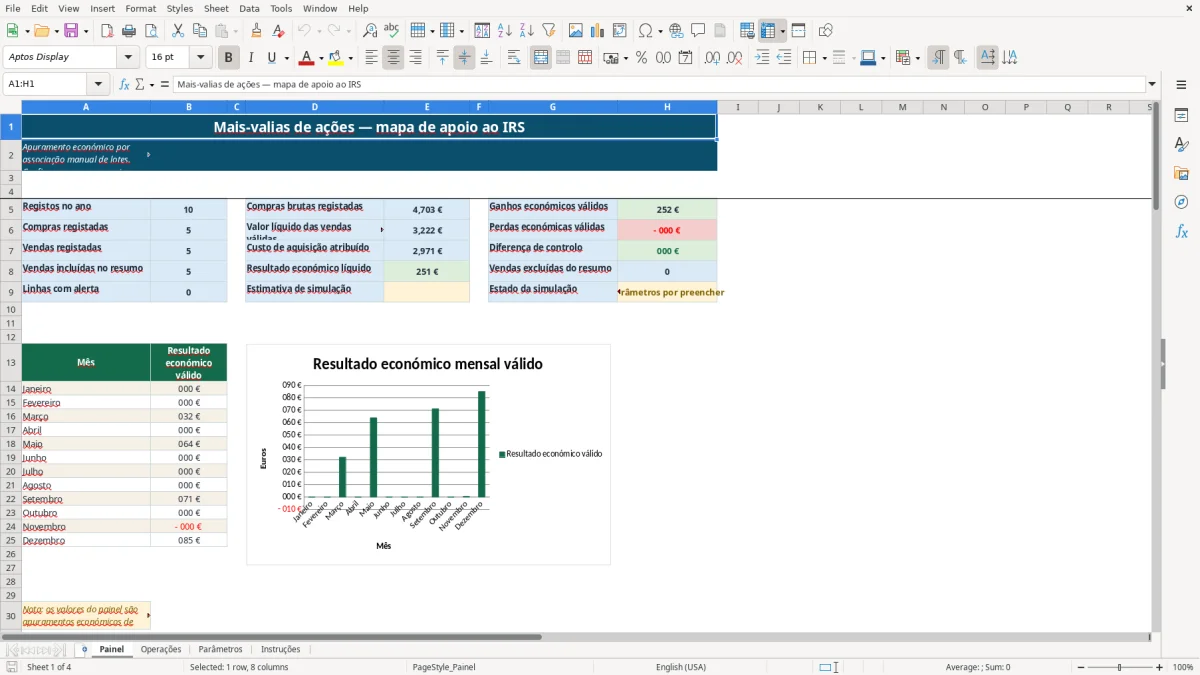Click the Print icon
The image size is (1200, 675).
point(129,31)
